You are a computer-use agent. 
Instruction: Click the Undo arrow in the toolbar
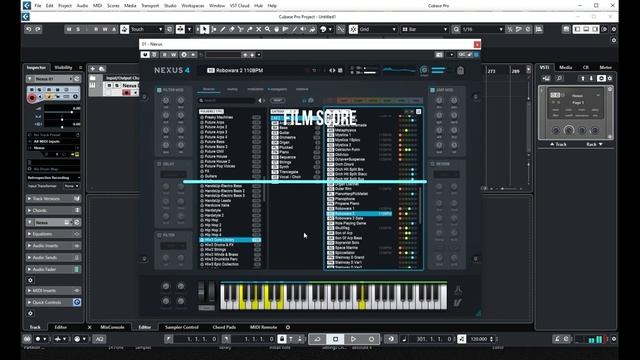tap(28, 29)
